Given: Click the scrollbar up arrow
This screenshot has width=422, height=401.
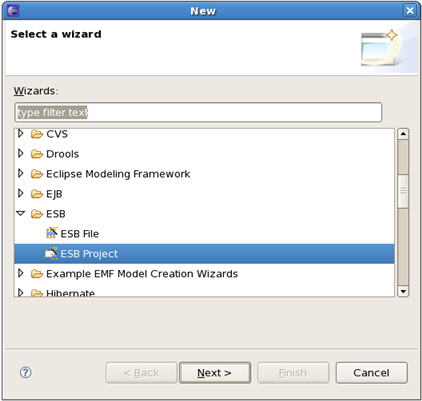Looking at the screenshot, I should click(403, 134).
